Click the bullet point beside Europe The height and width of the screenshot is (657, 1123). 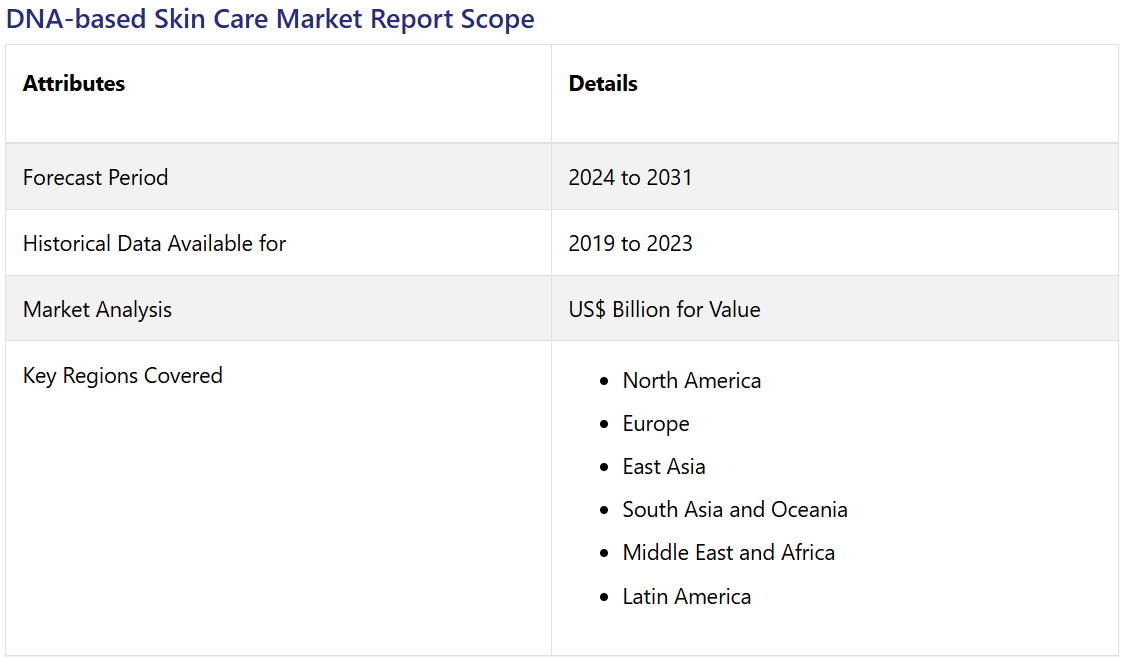[x=603, y=425]
